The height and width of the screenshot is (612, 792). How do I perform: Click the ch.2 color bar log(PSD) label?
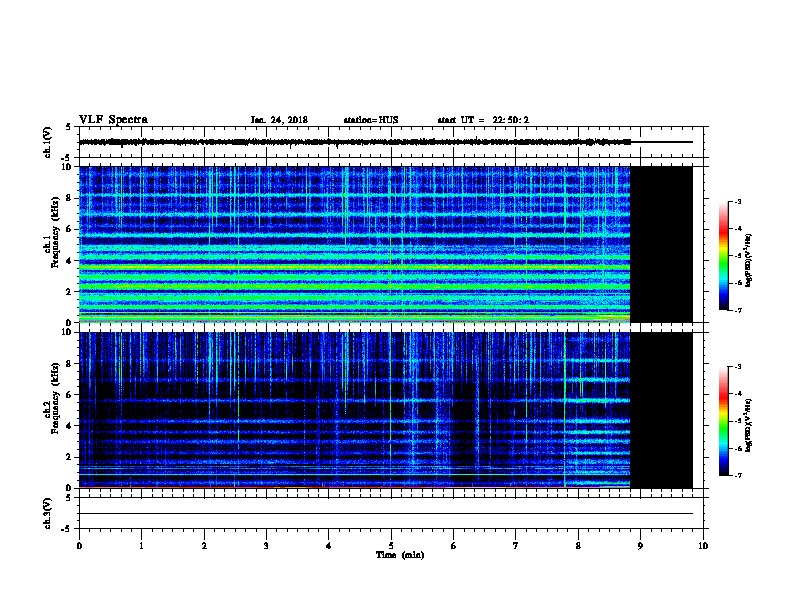click(749, 425)
